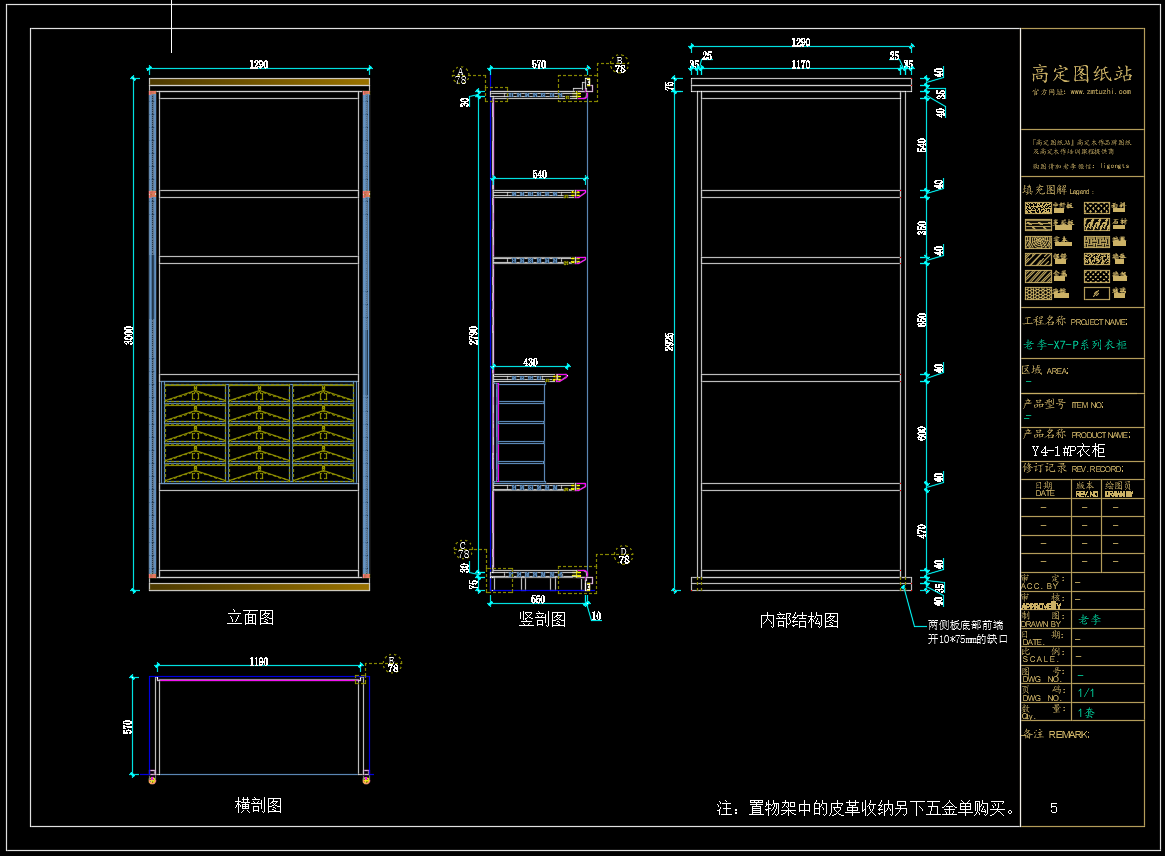
Task: Click the 1/1 page number field
Action: click(x=1086, y=693)
